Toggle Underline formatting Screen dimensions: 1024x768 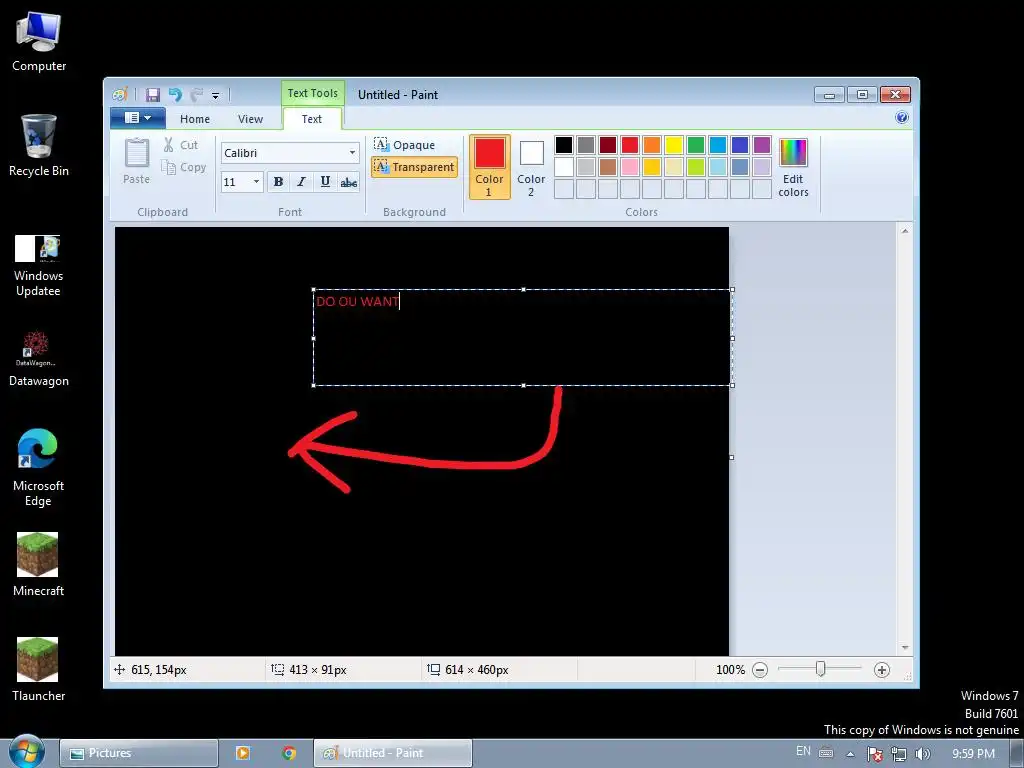325,182
